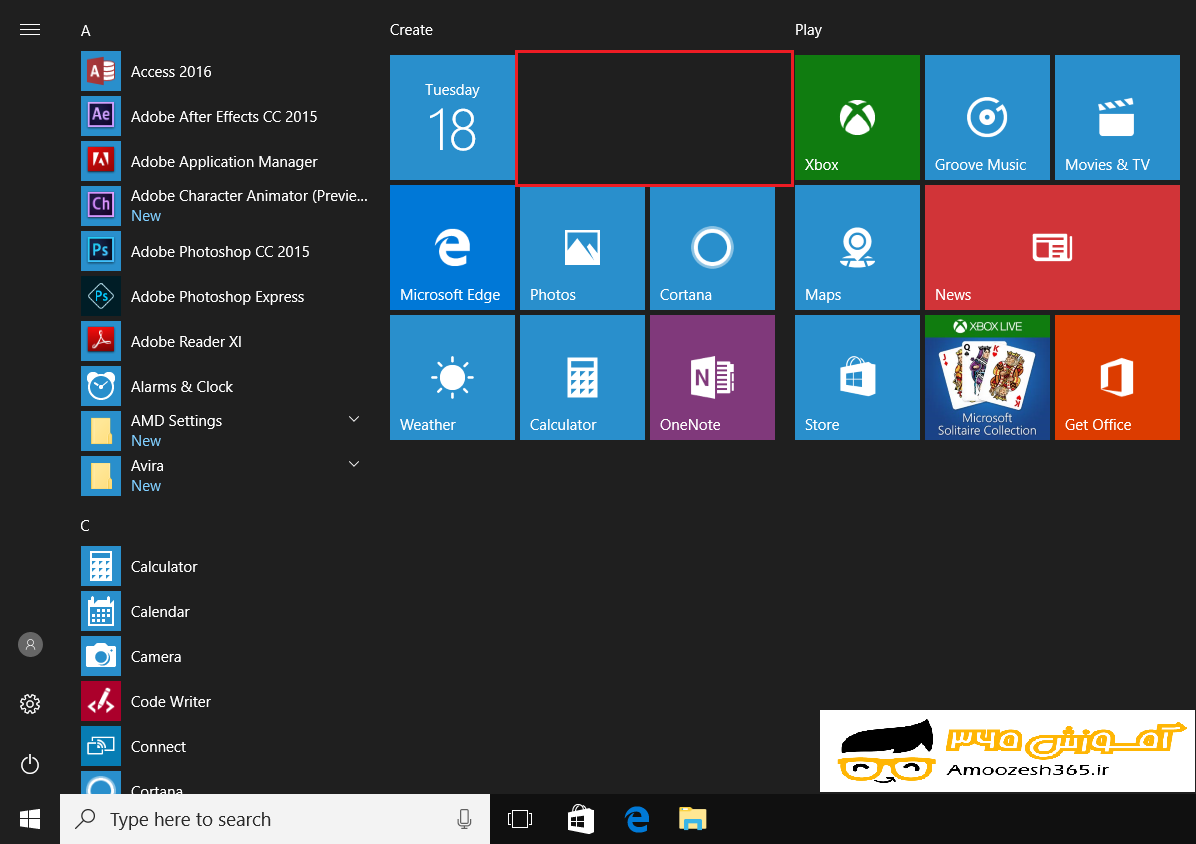
Task: Click the letter A section header
Action: [85, 30]
